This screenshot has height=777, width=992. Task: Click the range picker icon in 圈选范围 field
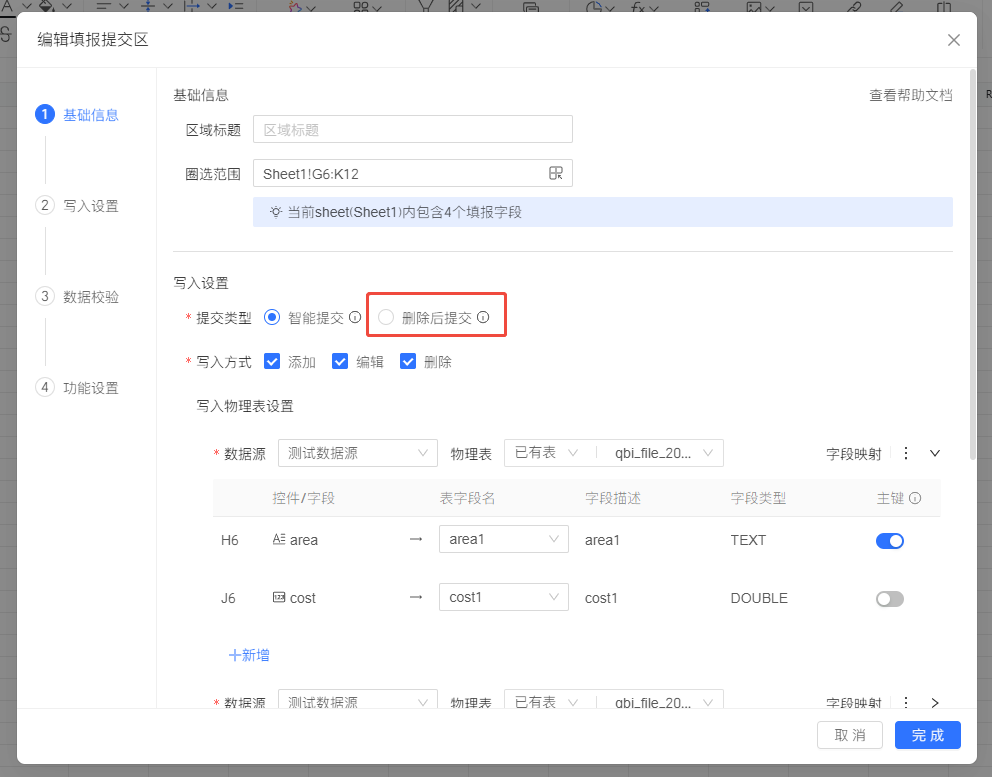point(556,174)
